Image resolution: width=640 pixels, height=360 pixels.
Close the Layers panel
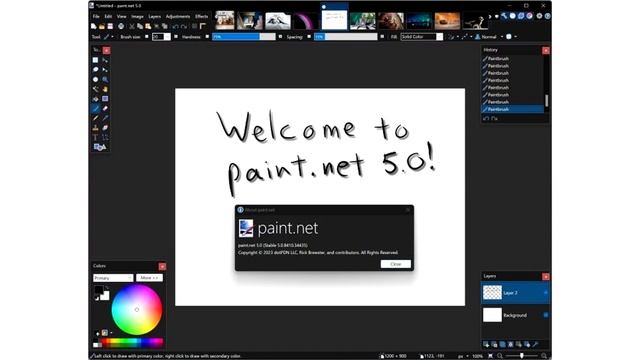[546, 277]
